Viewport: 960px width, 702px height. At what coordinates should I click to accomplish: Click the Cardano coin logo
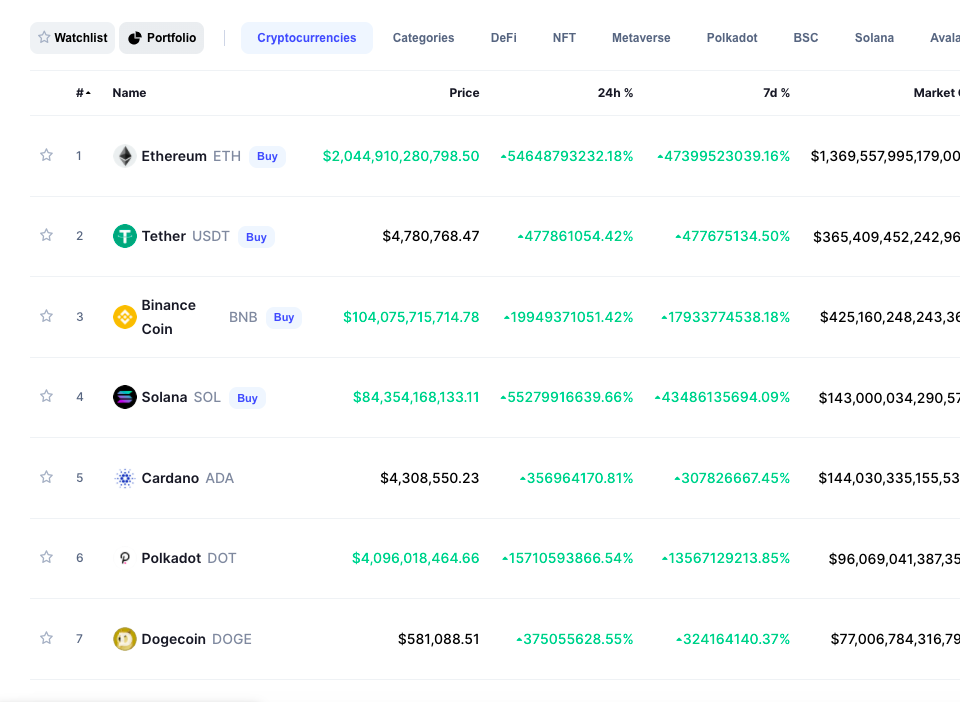(125, 478)
